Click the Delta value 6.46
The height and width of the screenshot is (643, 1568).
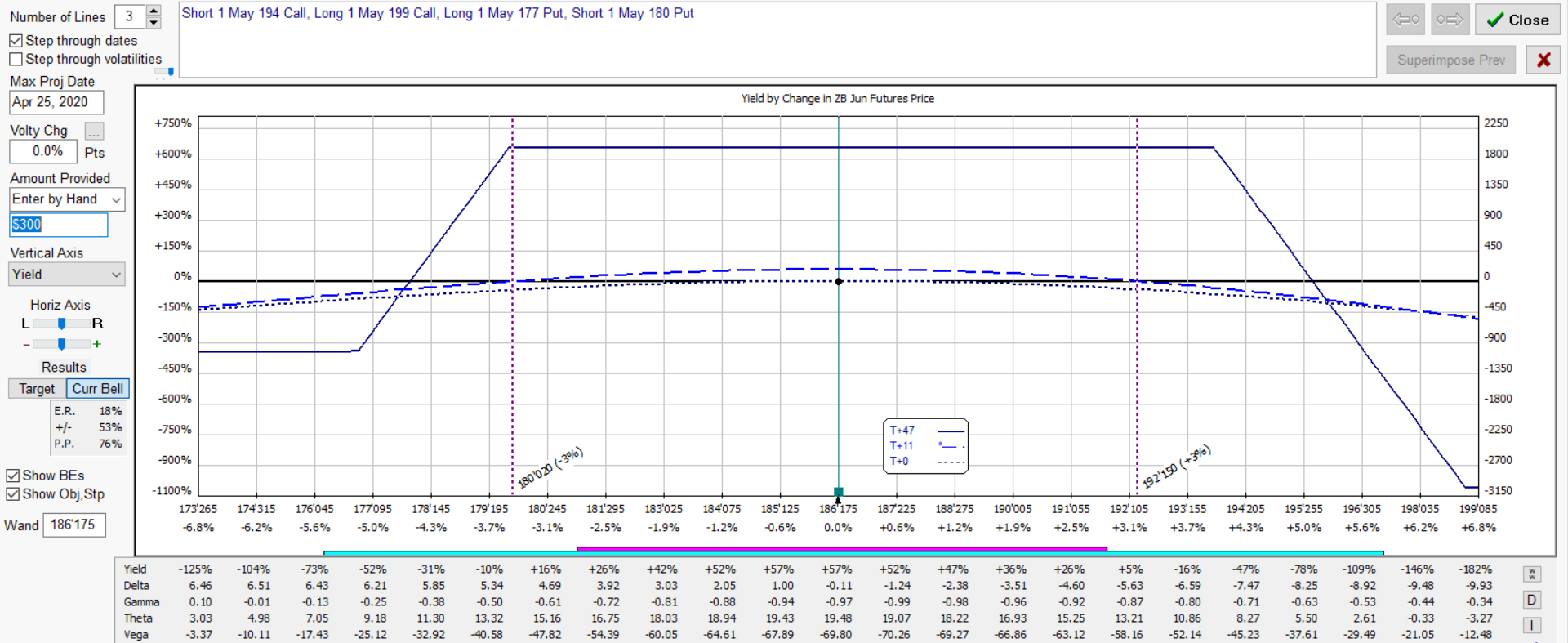[x=200, y=586]
